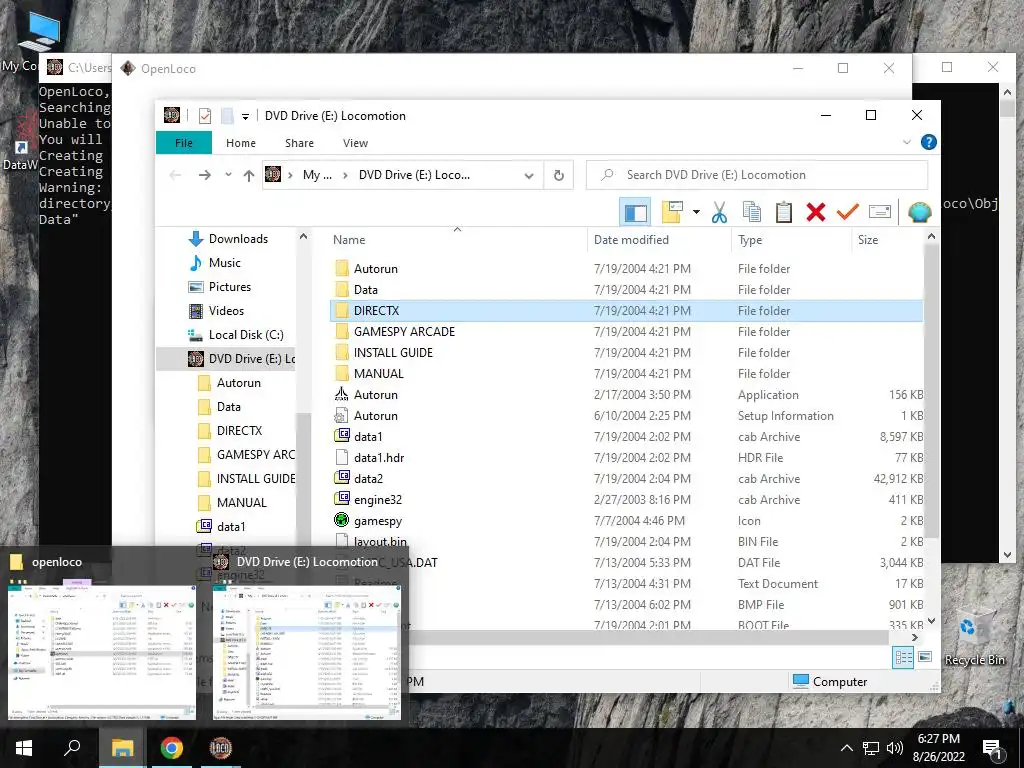Click the orange checkmark Properties icon
Image resolution: width=1024 pixels, height=768 pixels.
click(x=848, y=212)
